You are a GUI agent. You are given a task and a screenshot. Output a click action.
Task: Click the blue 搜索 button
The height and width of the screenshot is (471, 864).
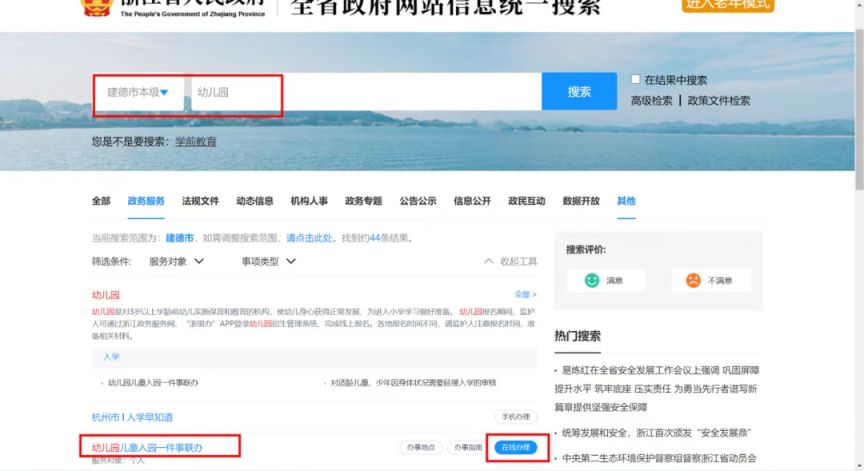[x=579, y=91]
